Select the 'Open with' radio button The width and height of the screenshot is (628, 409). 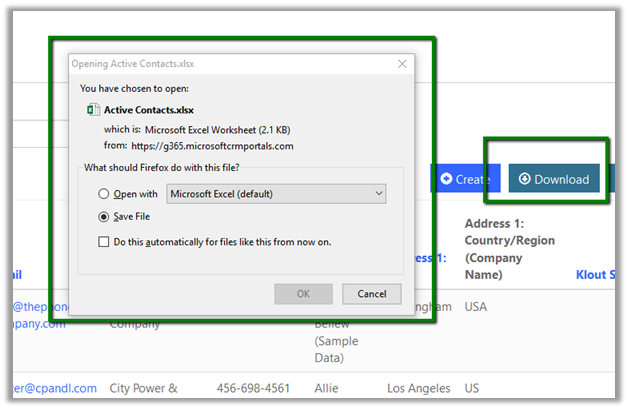coord(104,194)
